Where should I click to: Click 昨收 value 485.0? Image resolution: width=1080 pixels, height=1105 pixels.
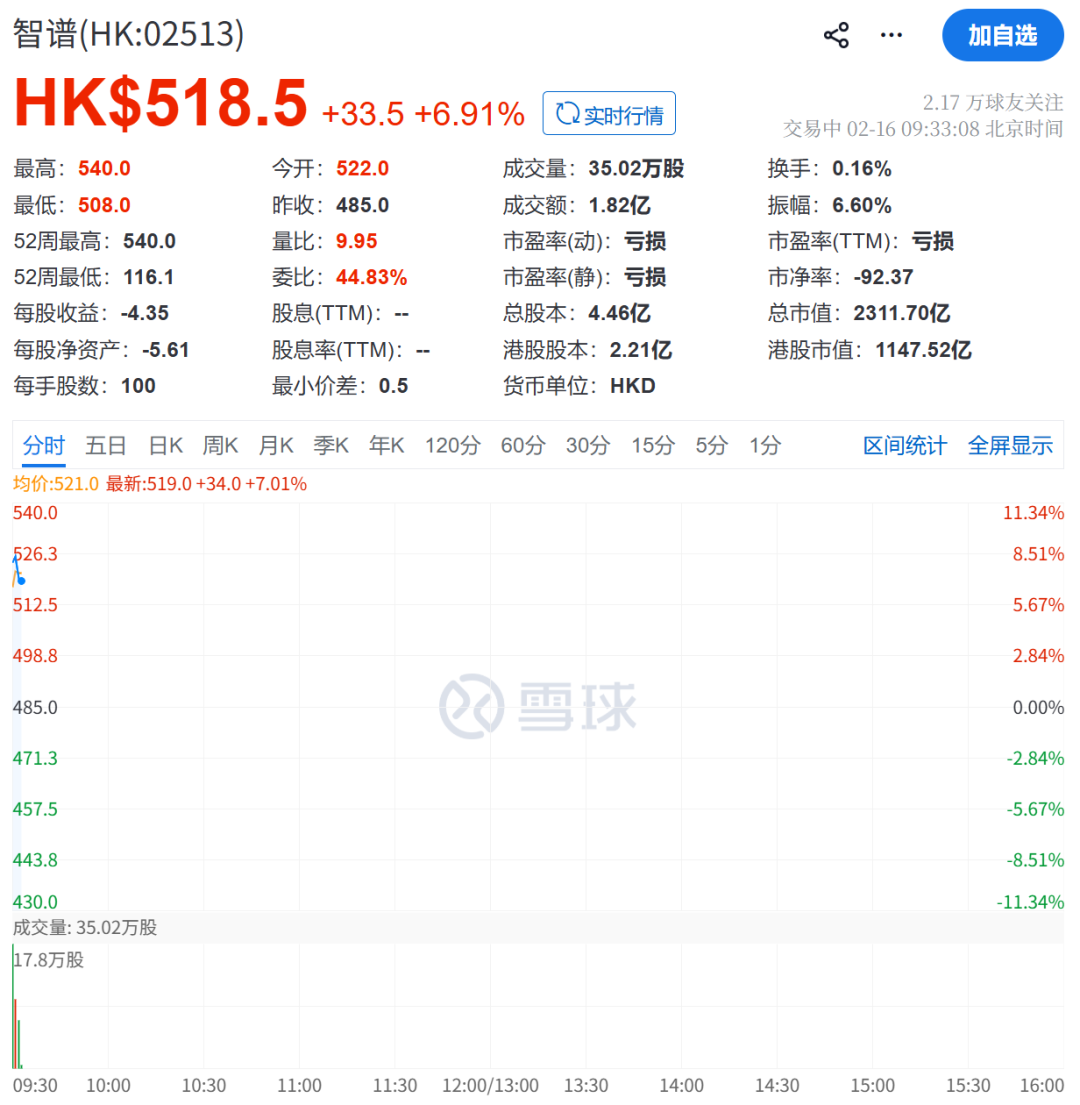click(362, 206)
